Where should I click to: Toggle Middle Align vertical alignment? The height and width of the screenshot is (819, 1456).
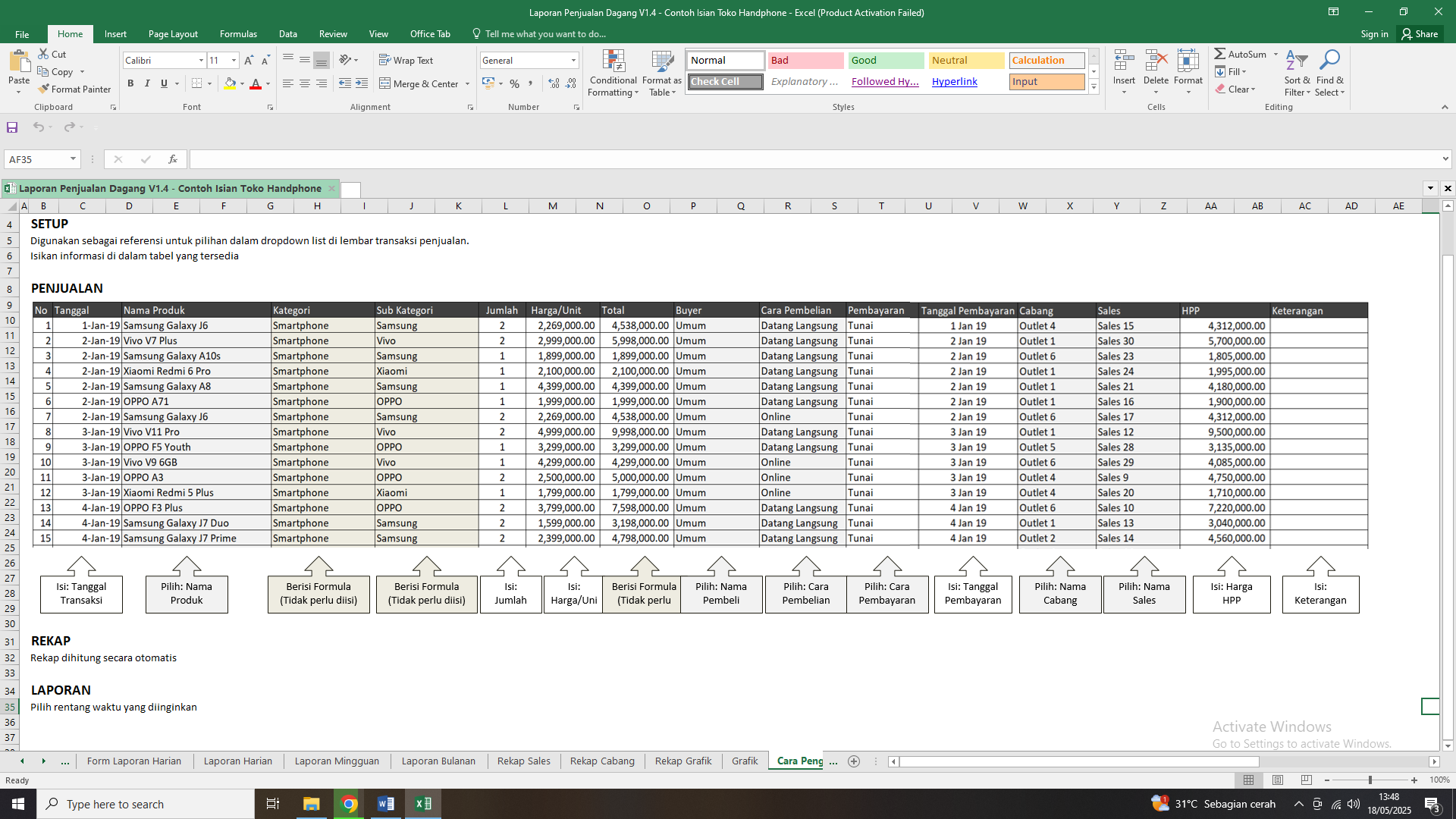coord(305,61)
